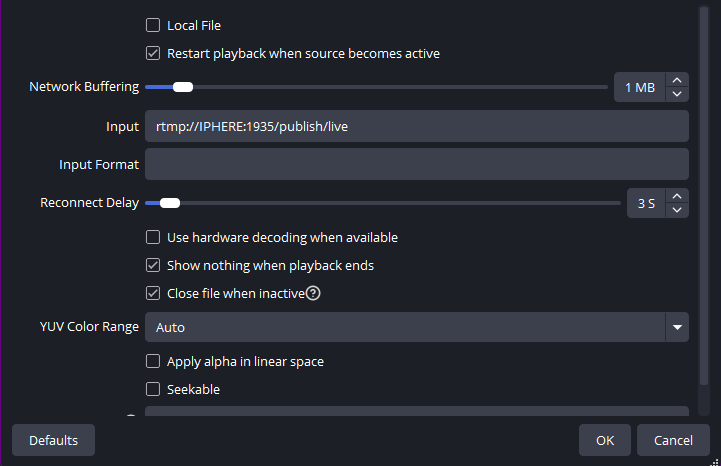721x466 pixels.
Task: Decrease Network Buffering with the down arrow
Action: pos(677,94)
